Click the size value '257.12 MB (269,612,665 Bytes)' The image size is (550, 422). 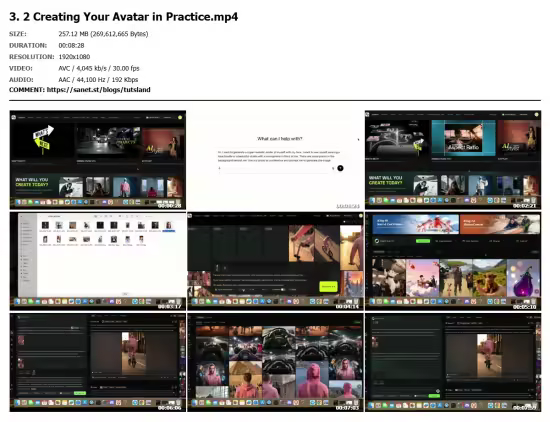pos(103,34)
